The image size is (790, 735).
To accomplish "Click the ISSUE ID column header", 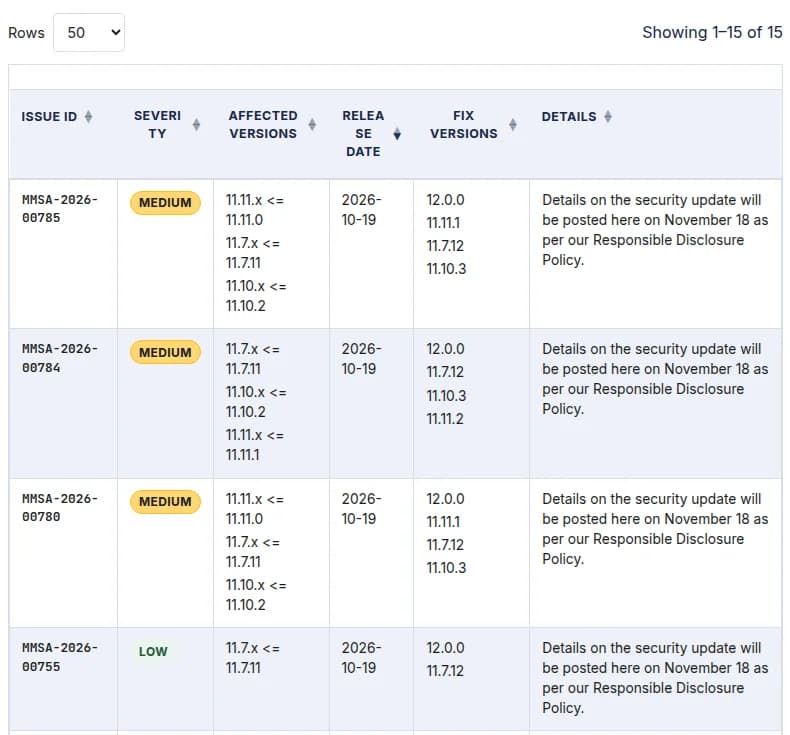I will [49, 116].
